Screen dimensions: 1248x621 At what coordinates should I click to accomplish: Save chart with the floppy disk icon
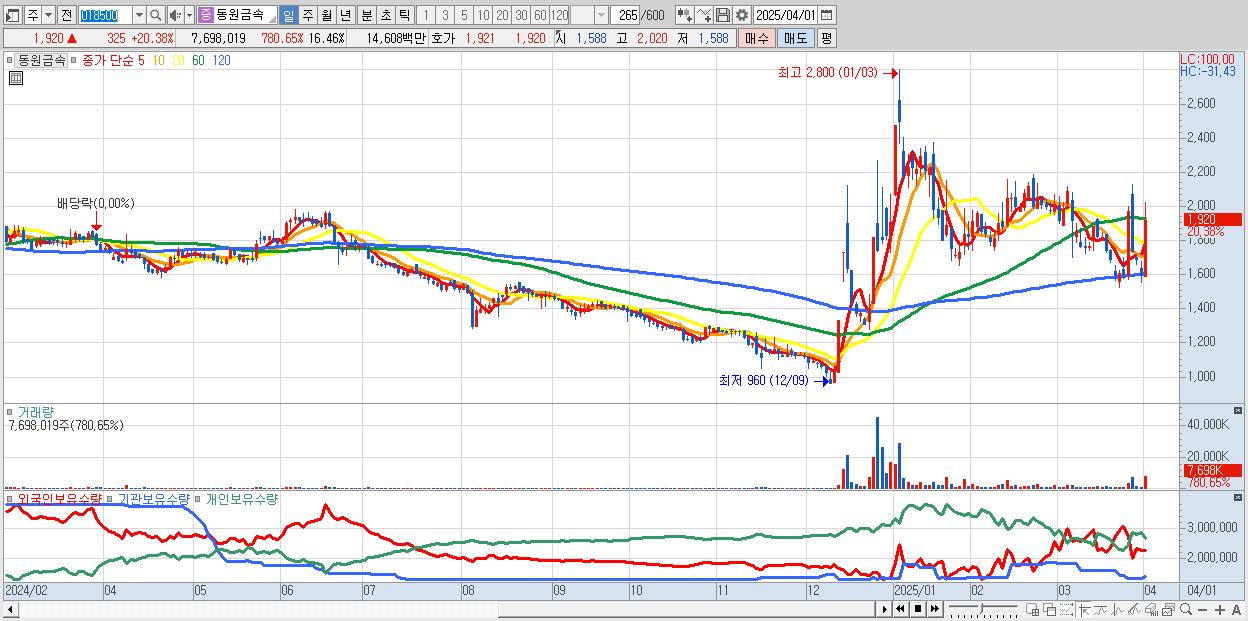pos(722,15)
